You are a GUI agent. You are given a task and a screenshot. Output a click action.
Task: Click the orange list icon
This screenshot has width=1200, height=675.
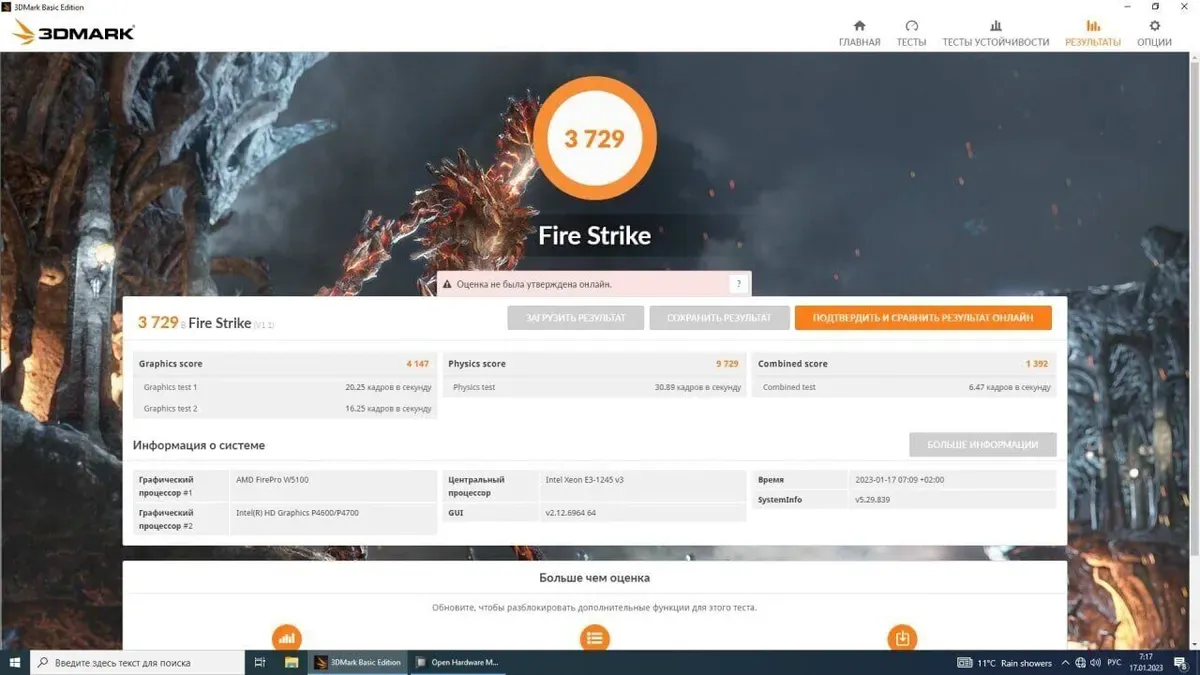pos(595,638)
